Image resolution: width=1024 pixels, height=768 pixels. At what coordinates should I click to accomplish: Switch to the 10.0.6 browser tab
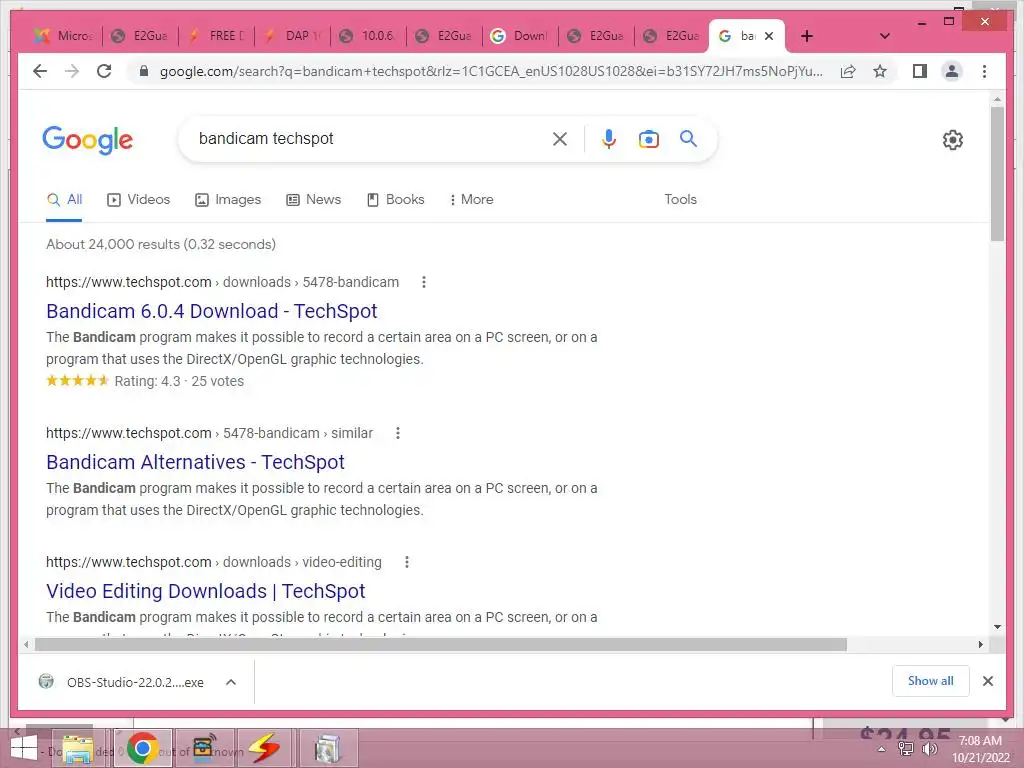pyautogui.click(x=368, y=36)
